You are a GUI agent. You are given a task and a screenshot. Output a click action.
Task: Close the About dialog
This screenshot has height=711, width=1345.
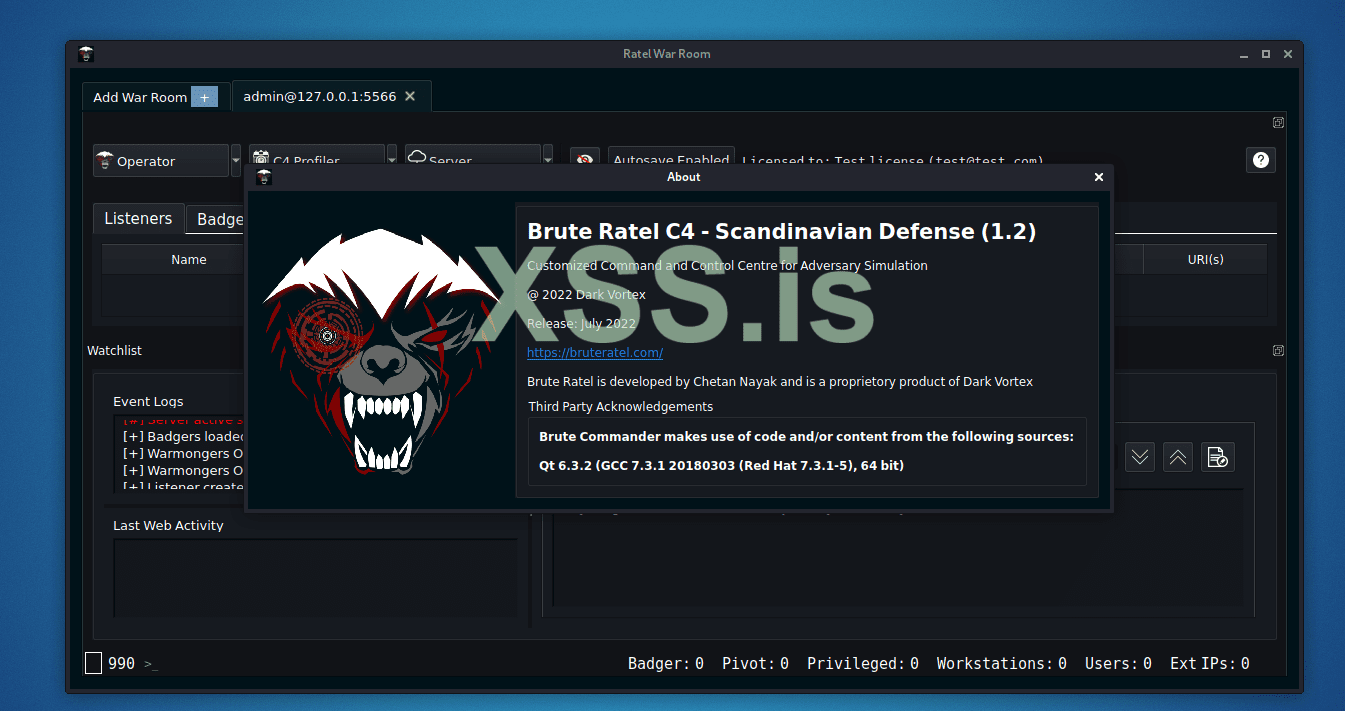(x=1098, y=177)
